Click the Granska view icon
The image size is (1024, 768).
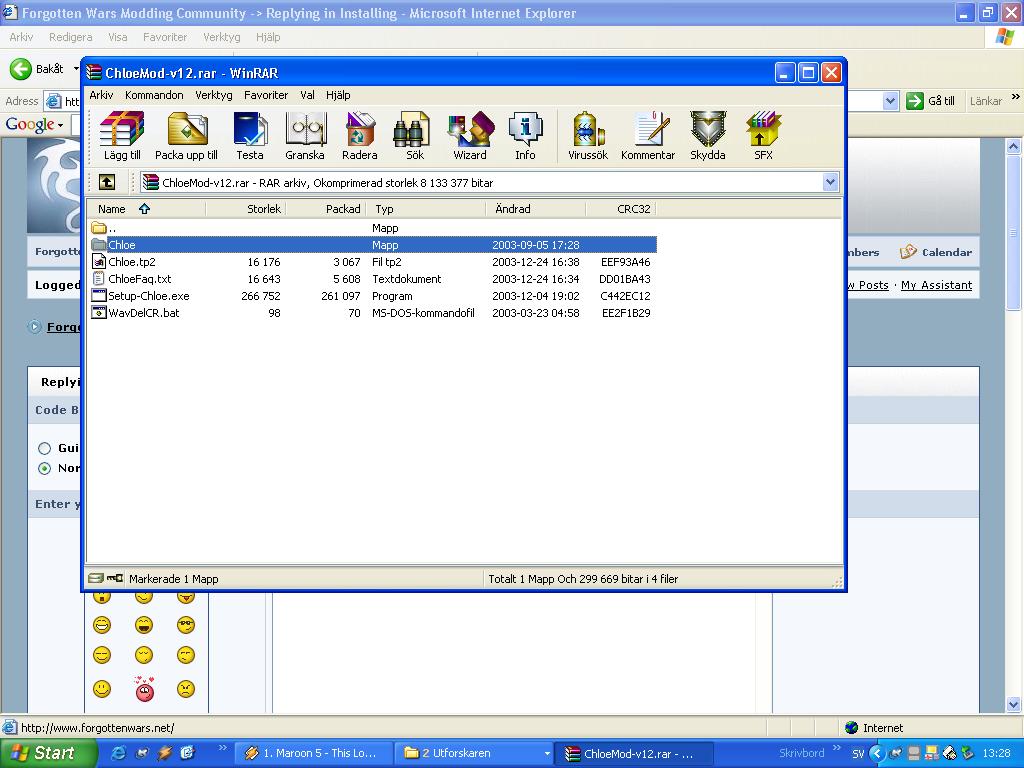305,136
